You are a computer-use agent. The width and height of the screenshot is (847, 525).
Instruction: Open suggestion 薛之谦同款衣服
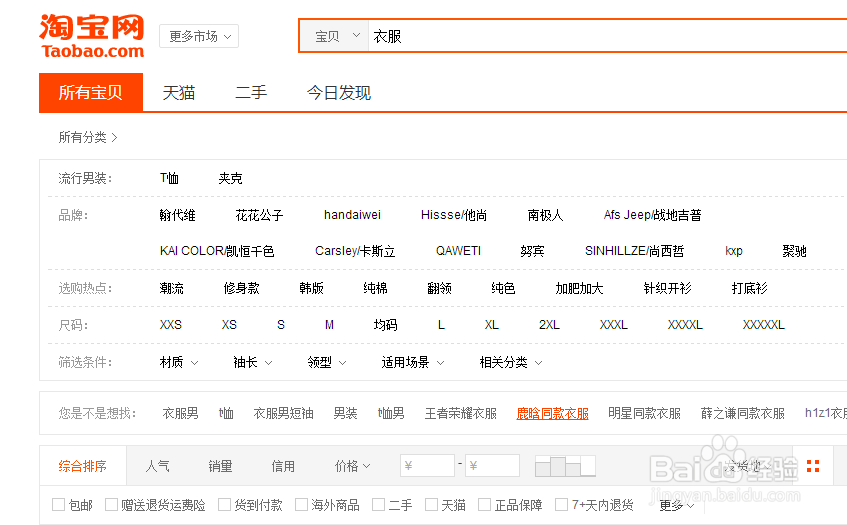[x=743, y=413]
